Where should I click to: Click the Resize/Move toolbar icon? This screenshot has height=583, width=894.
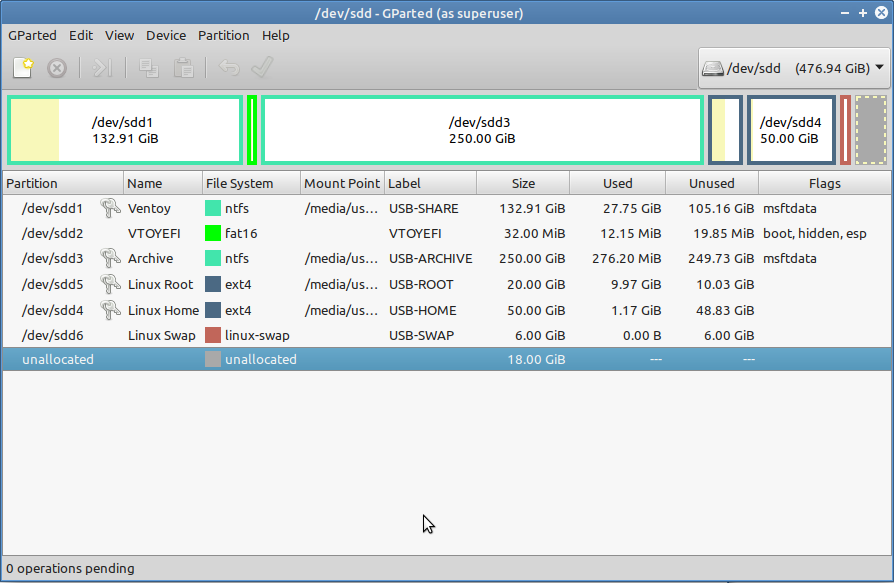[102, 68]
